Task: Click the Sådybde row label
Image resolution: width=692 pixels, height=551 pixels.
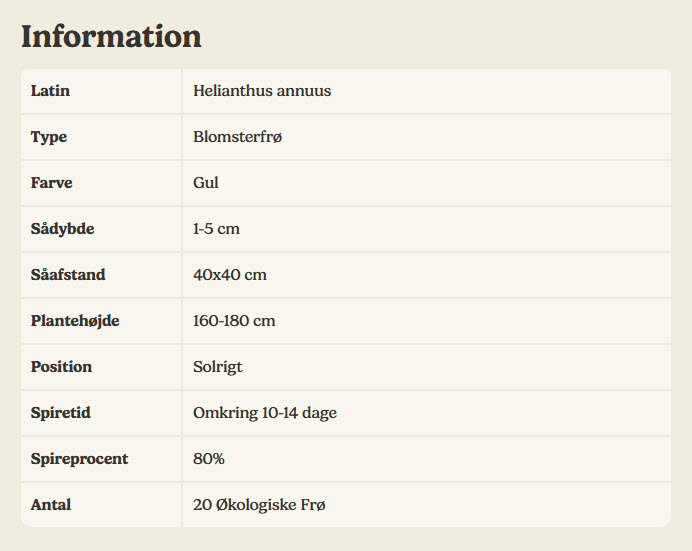Action: coord(62,229)
